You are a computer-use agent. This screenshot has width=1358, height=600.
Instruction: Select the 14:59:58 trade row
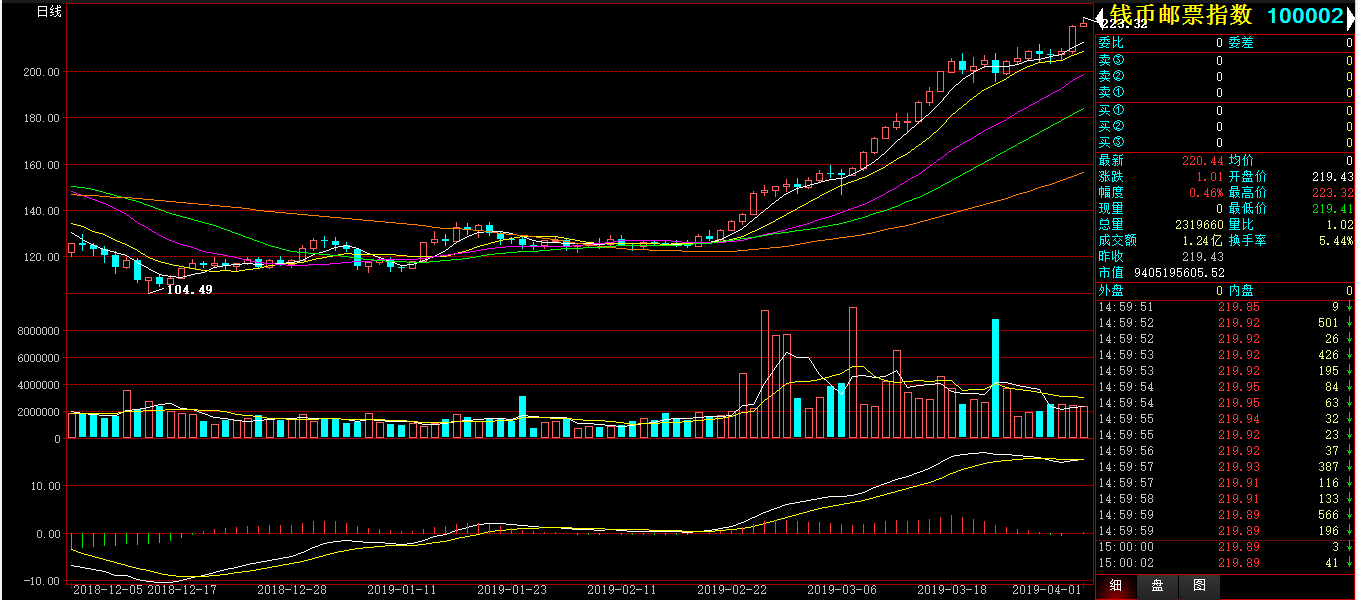click(1225, 499)
